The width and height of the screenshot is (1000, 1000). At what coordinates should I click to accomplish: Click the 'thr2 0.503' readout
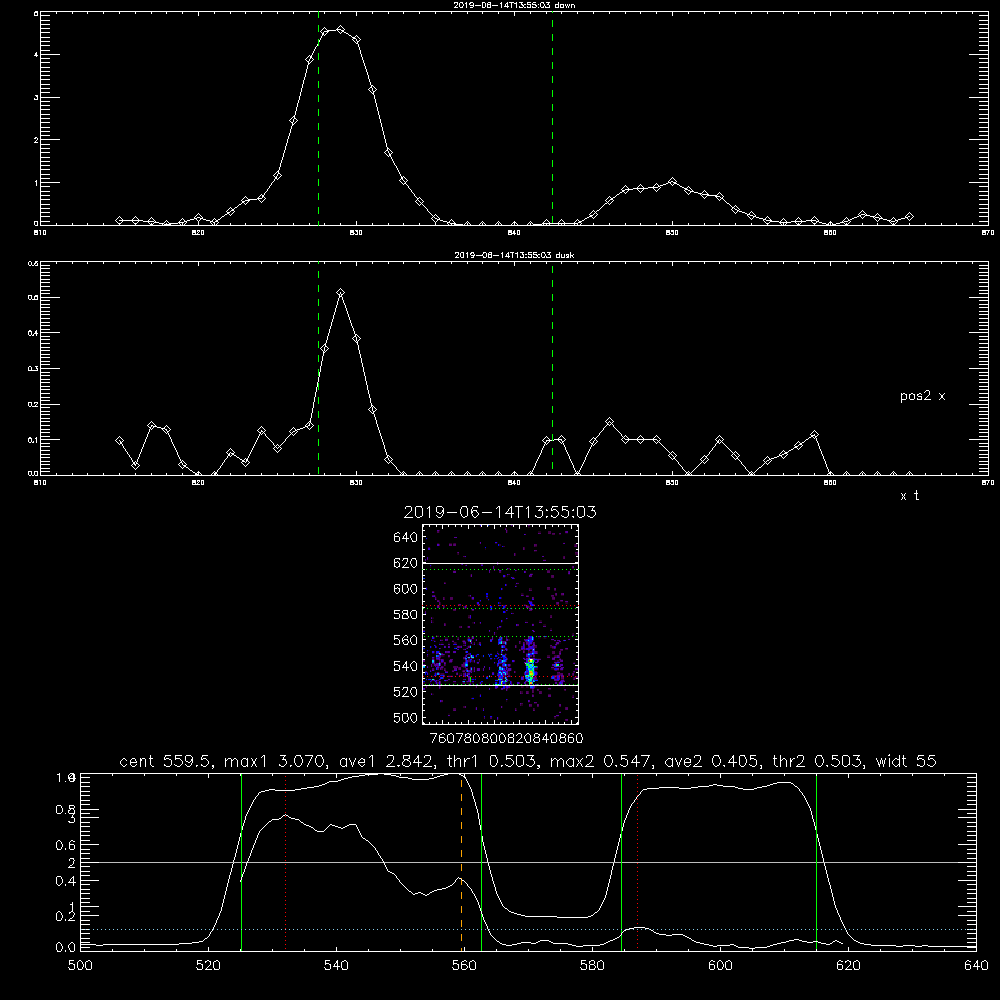(818, 761)
